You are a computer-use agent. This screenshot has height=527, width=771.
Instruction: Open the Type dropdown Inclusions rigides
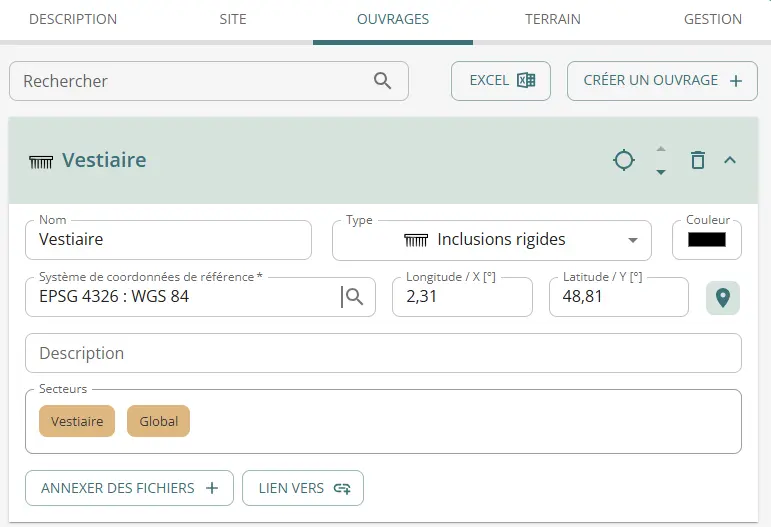[492, 240]
